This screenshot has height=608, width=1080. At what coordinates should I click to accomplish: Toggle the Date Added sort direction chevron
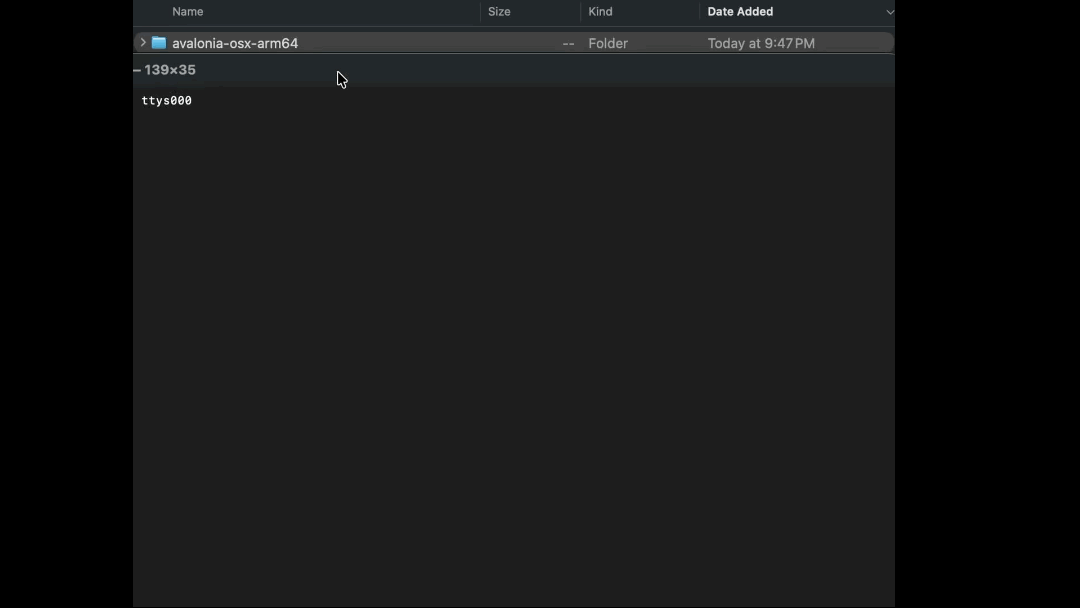click(890, 12)
